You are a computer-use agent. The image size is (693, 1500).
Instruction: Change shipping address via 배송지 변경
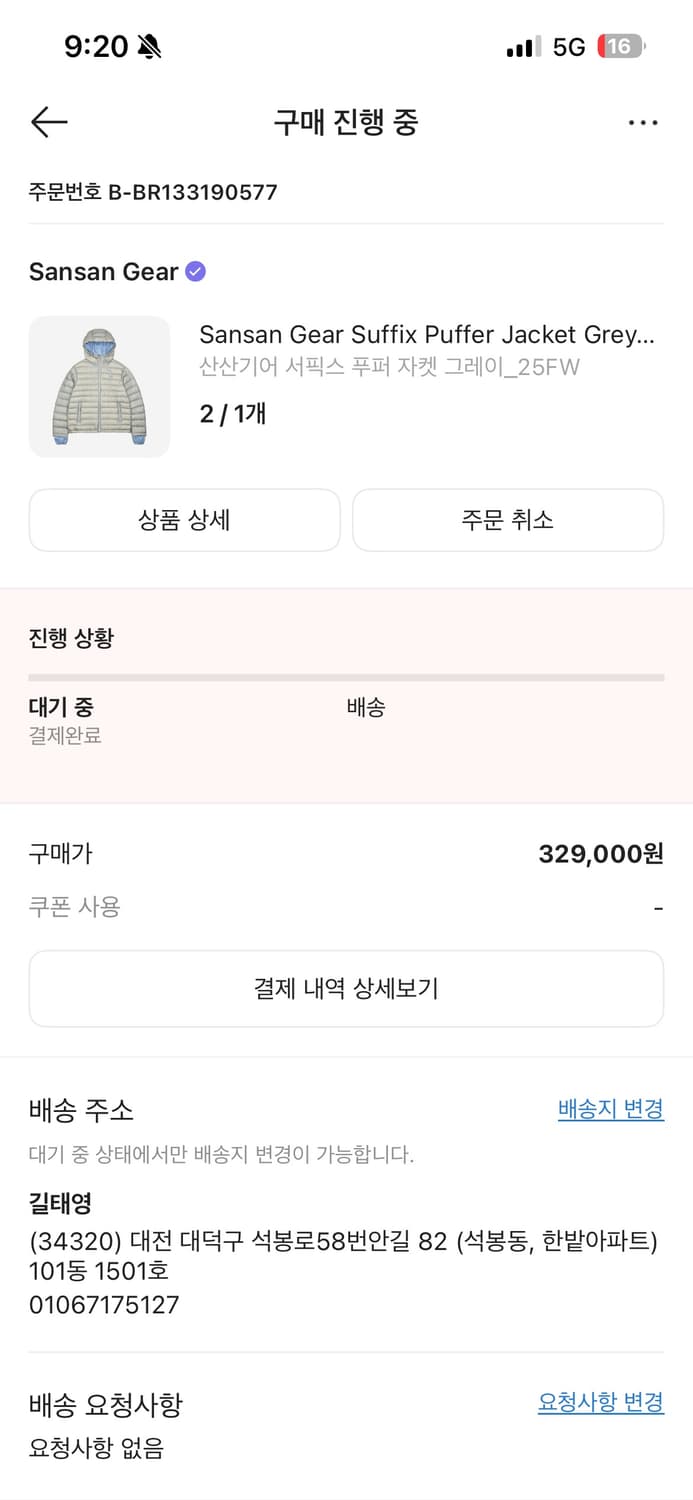[x=610, y=1110]
